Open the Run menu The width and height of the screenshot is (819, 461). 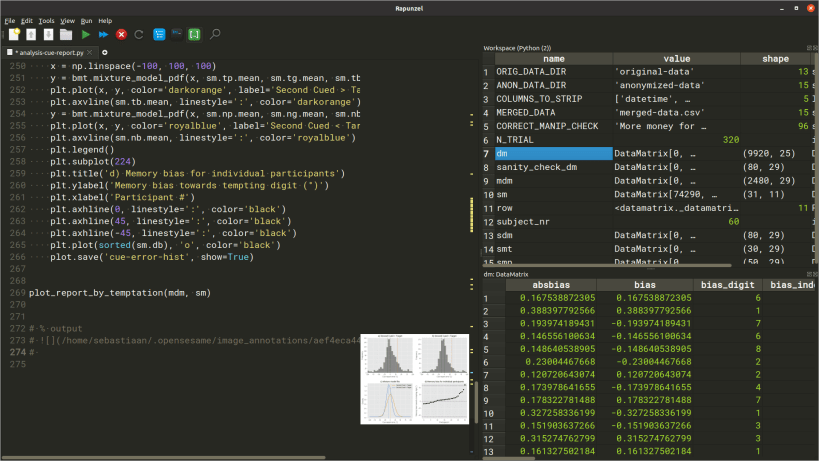pos(85,20)
